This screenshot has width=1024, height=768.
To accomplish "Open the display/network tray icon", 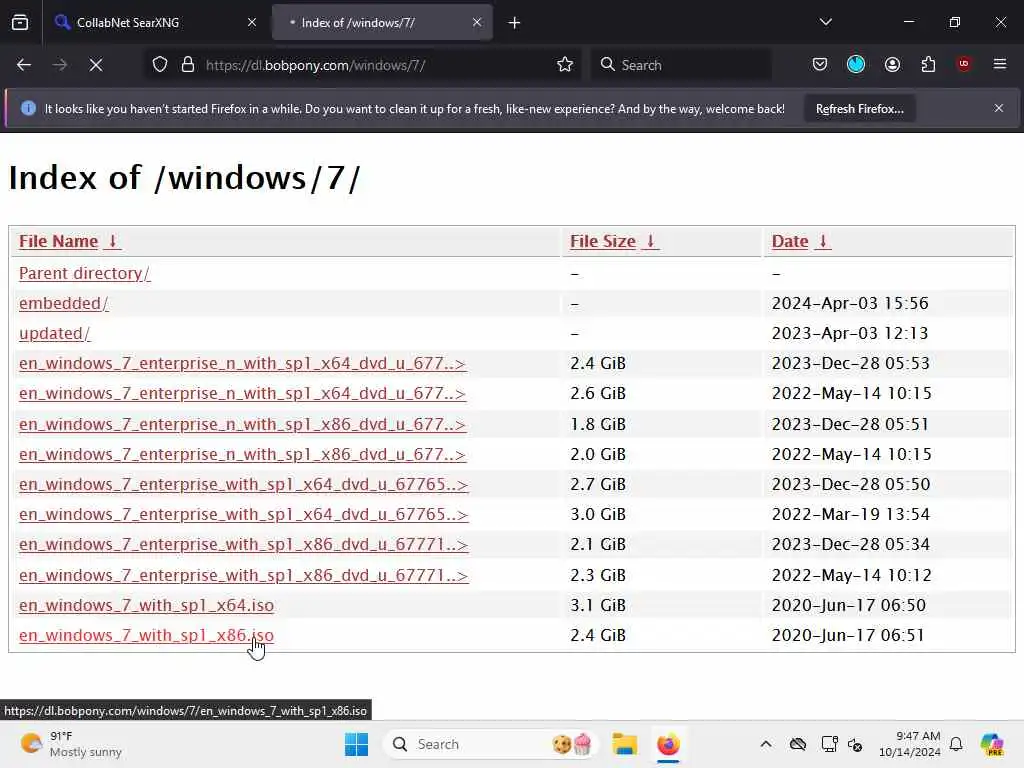I will pyautogui.click(x=829, y=744).
